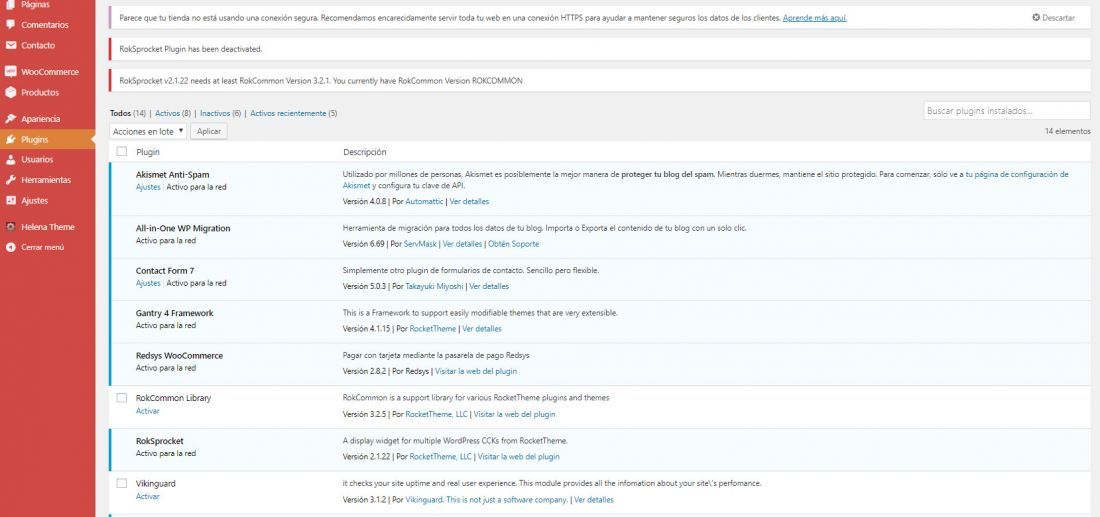View Ver detalles for Akismet

[x=469, y=201]
